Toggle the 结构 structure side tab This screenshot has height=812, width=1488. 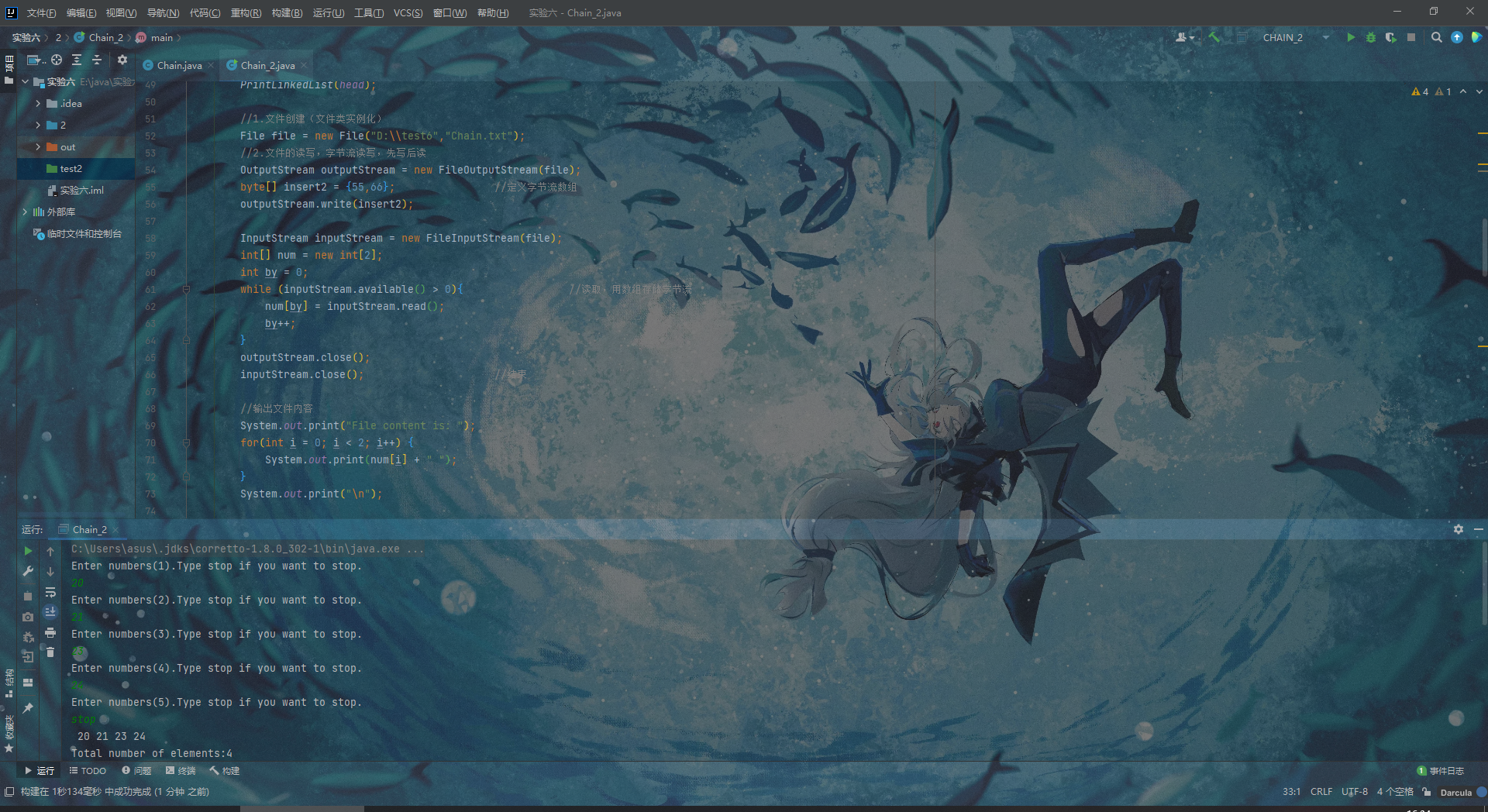point(9,683)
